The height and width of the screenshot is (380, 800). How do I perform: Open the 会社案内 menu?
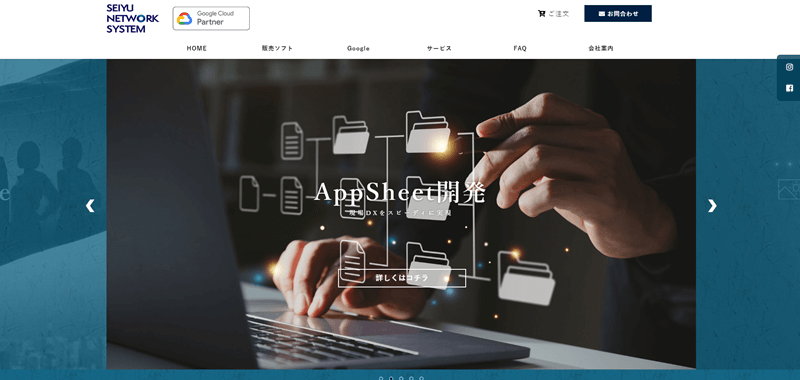point(601,48)
